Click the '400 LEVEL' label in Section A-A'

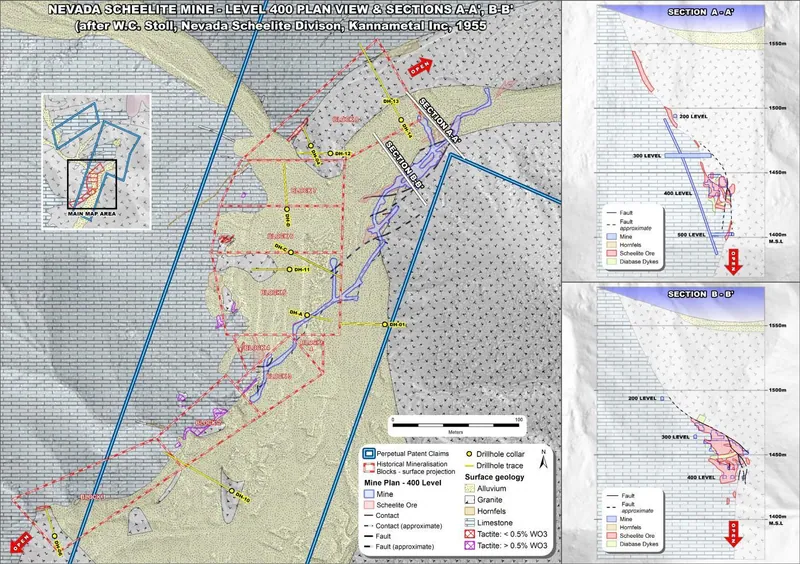pyautogui.click(x=678, y=193)
